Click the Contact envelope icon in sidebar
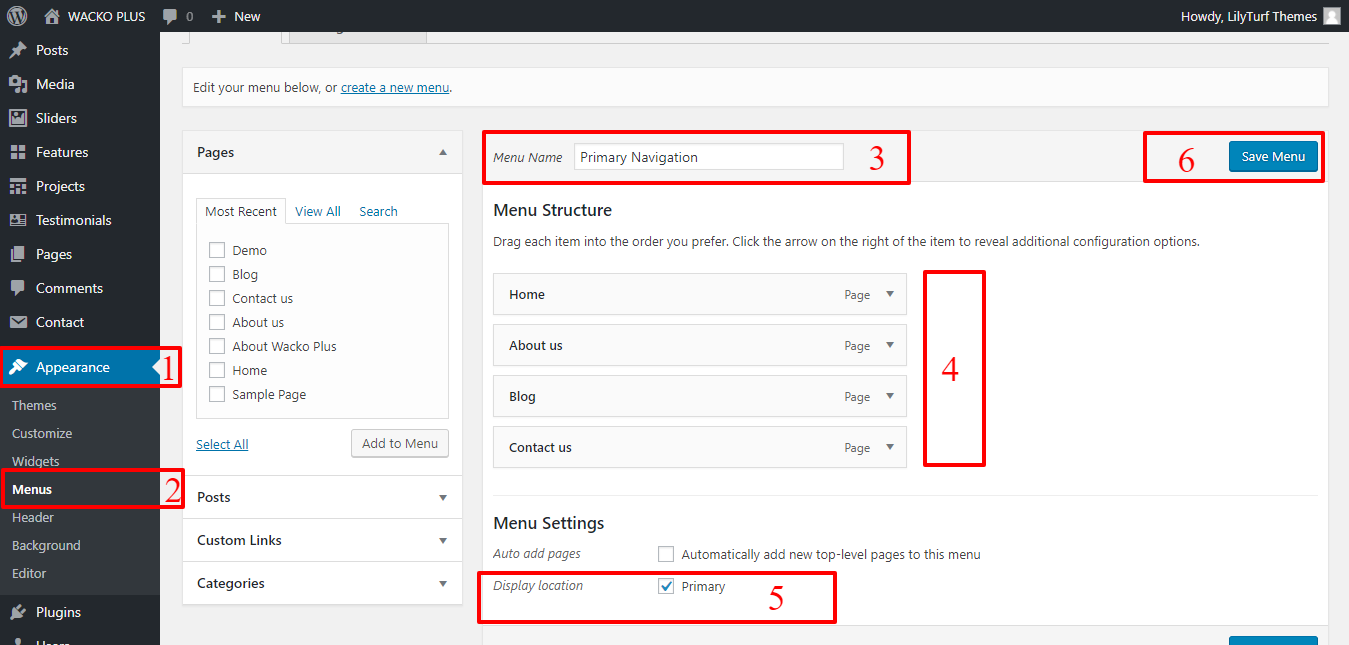1349x645 pixels. click(18, 322)
